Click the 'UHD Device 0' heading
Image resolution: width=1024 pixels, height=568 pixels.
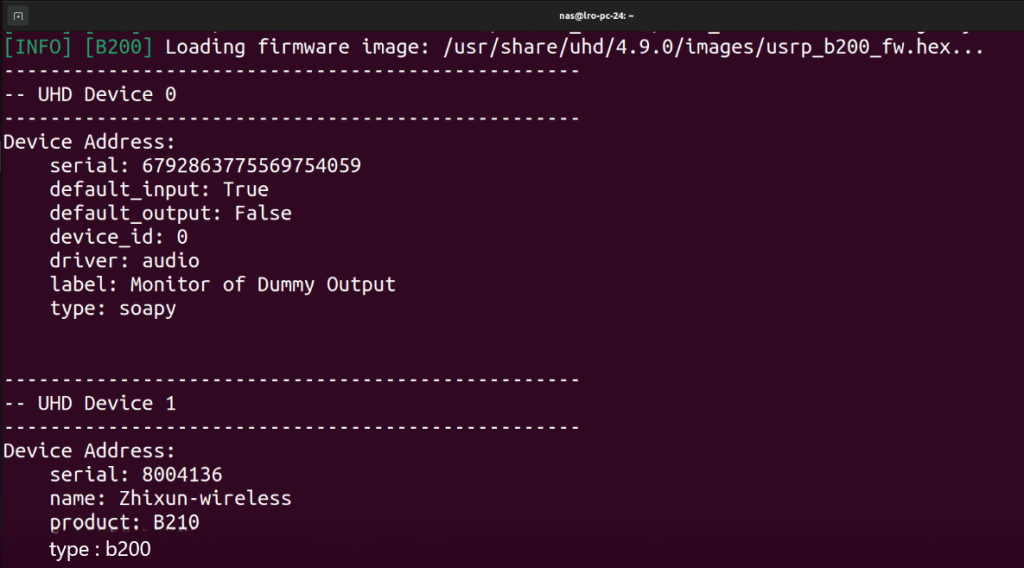click(x=95, y=95)
